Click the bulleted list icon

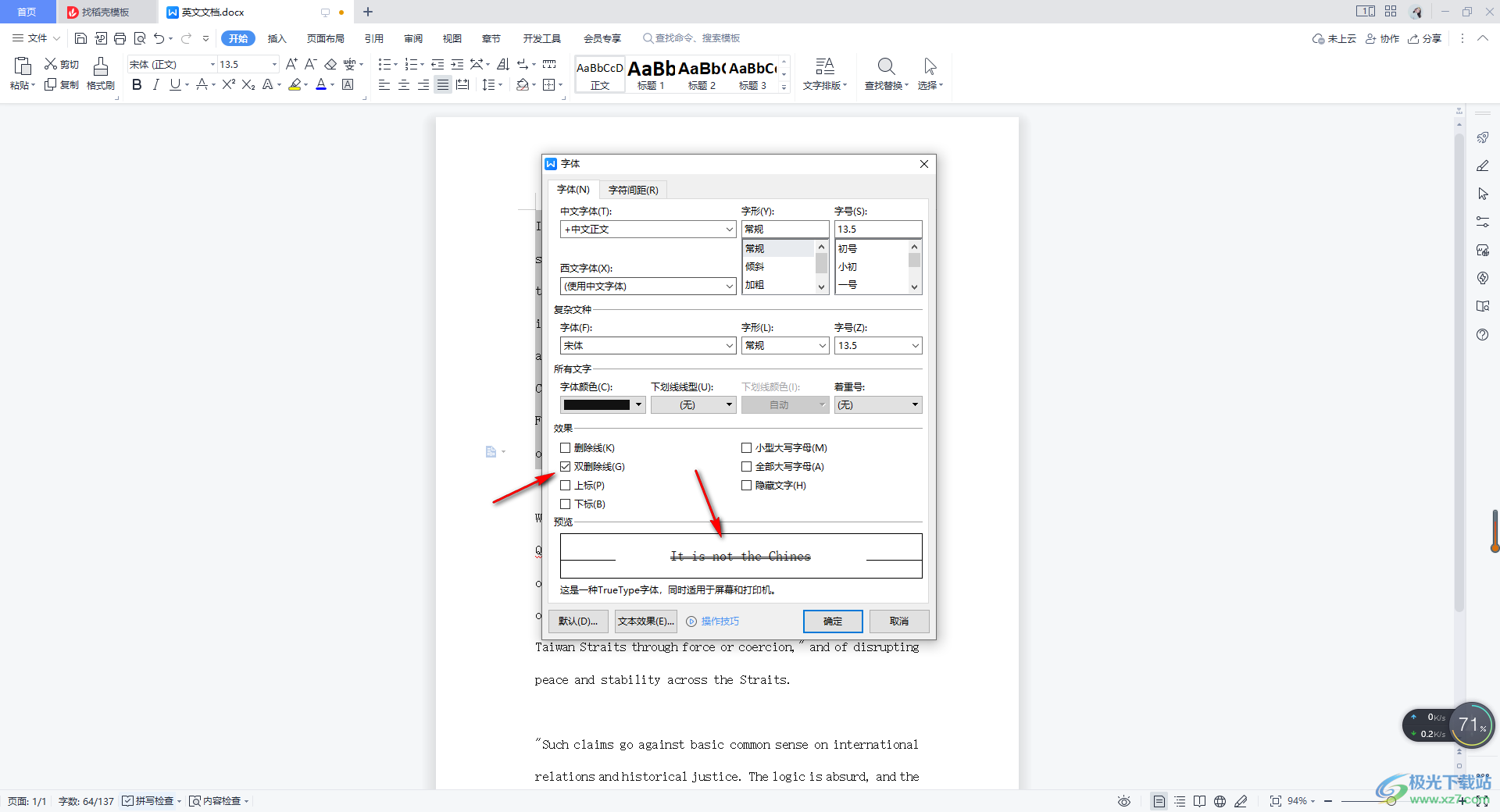pos(384,64)
